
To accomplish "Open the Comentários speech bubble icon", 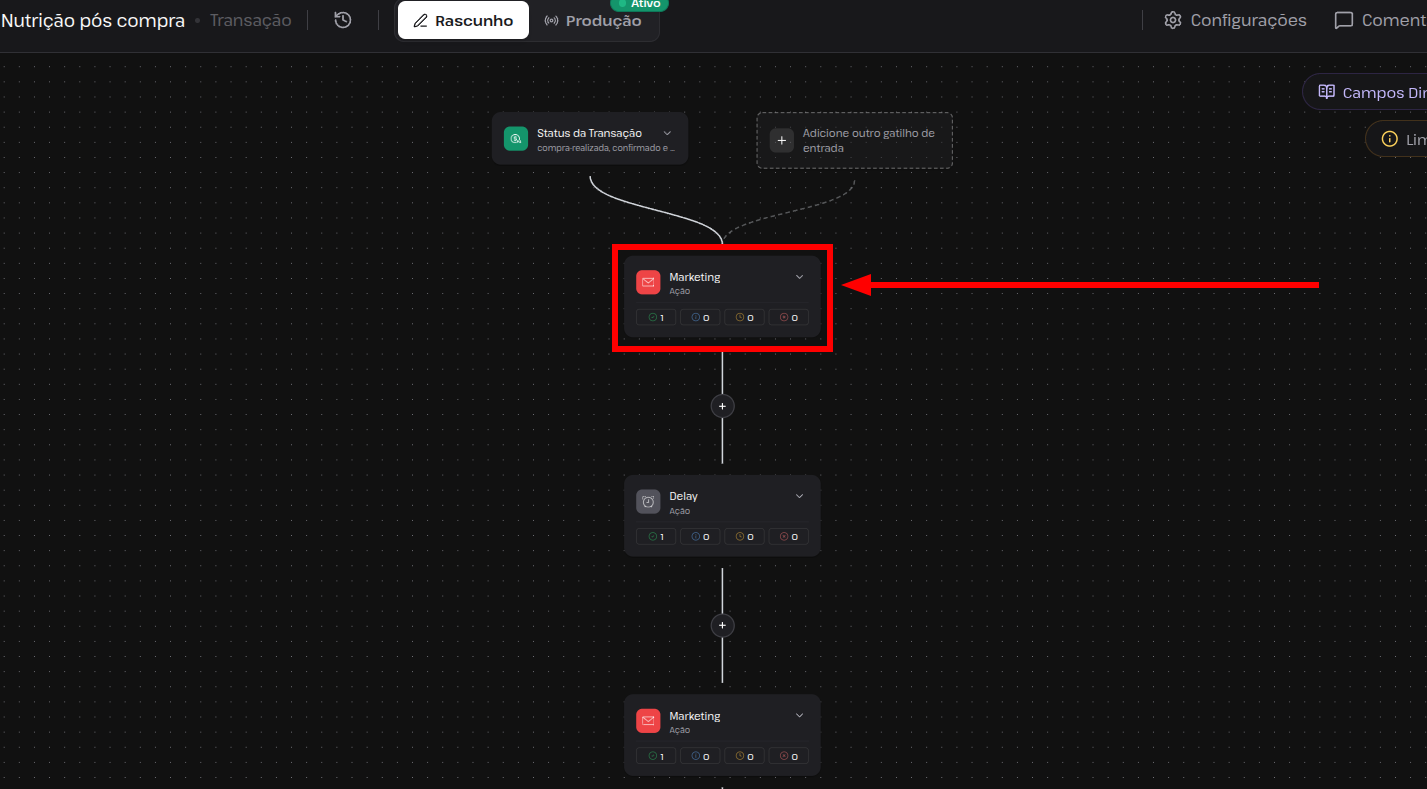I will [1344, 20].
